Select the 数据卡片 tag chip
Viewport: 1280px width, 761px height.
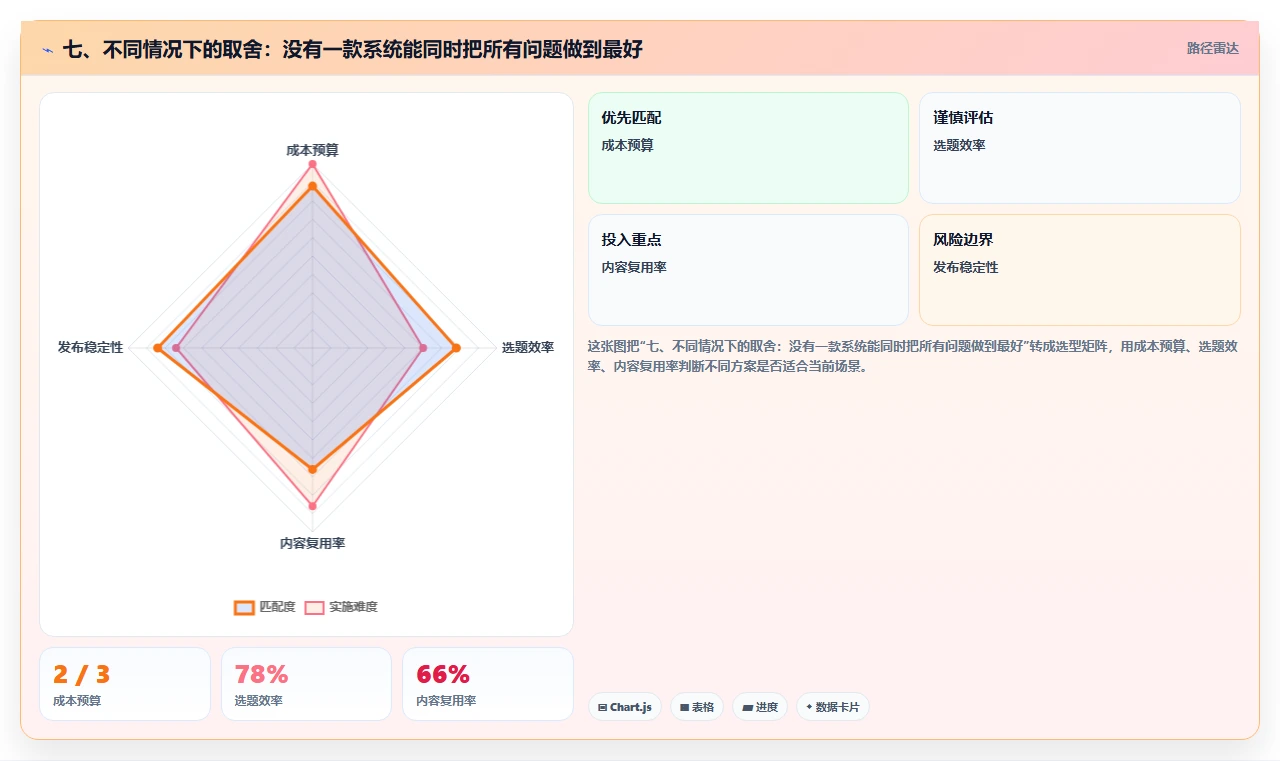pos(833,707)
